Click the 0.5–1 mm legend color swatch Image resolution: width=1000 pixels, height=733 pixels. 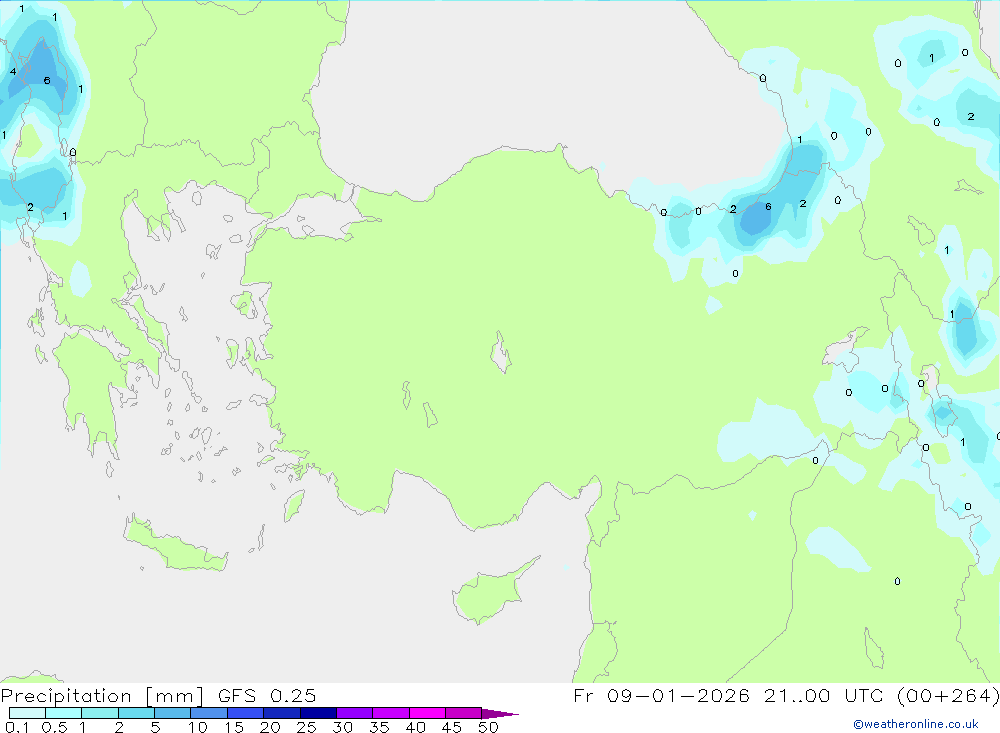pyautogui.click(x=64, y=713)
